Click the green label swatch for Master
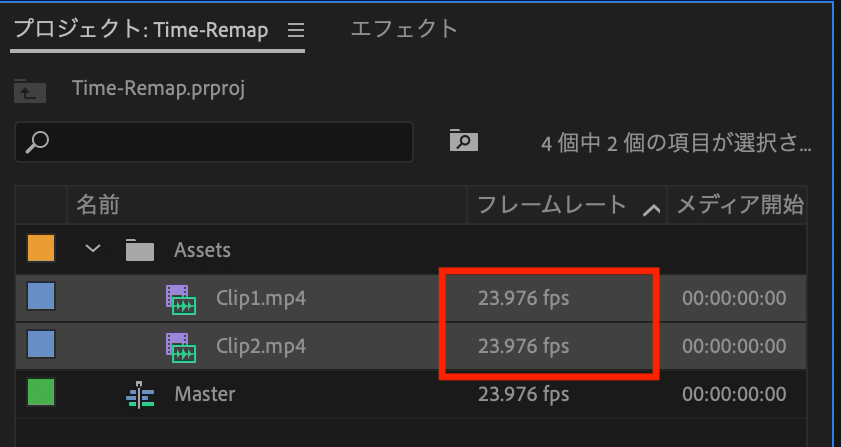The height and width of the screenshot is (447, 841). point(40,393)
